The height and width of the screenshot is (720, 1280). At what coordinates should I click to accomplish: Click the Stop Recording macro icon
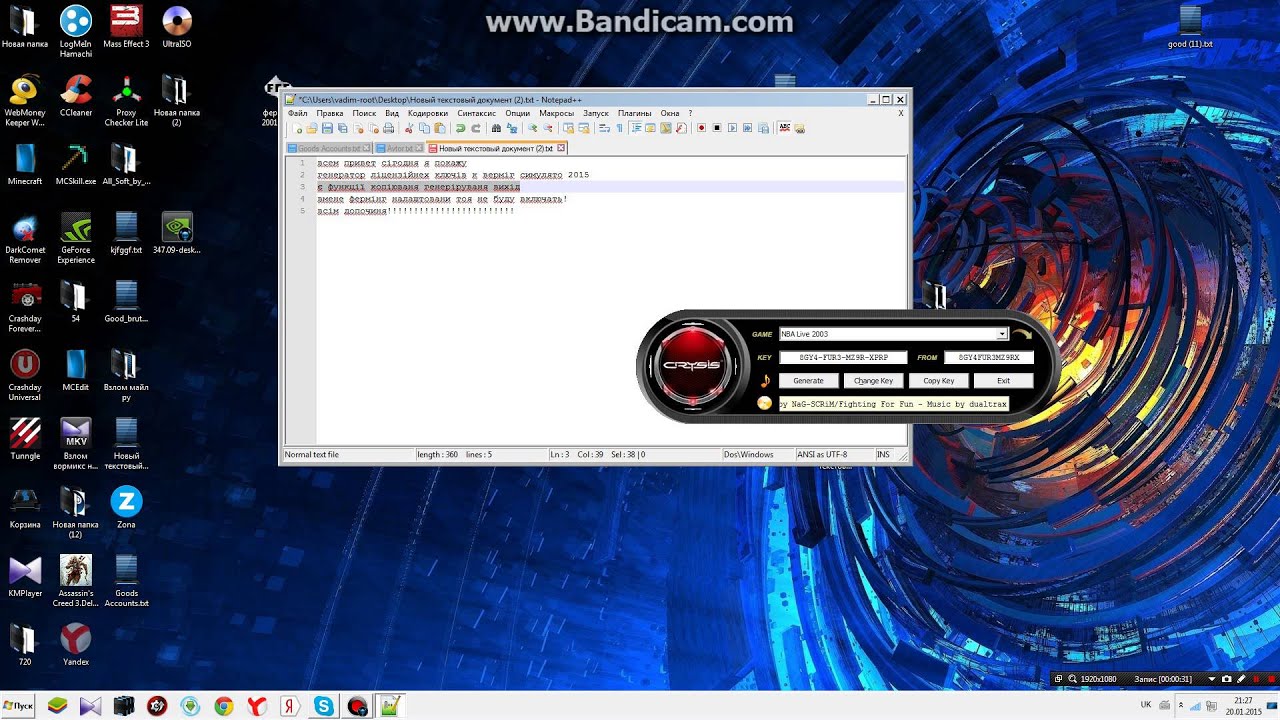tap(717, 128)
